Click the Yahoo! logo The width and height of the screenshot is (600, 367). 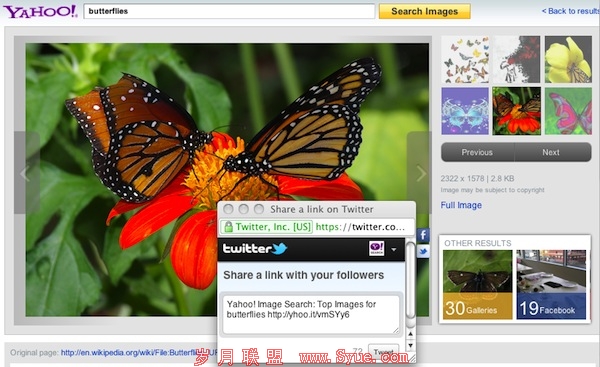[41, 11]
